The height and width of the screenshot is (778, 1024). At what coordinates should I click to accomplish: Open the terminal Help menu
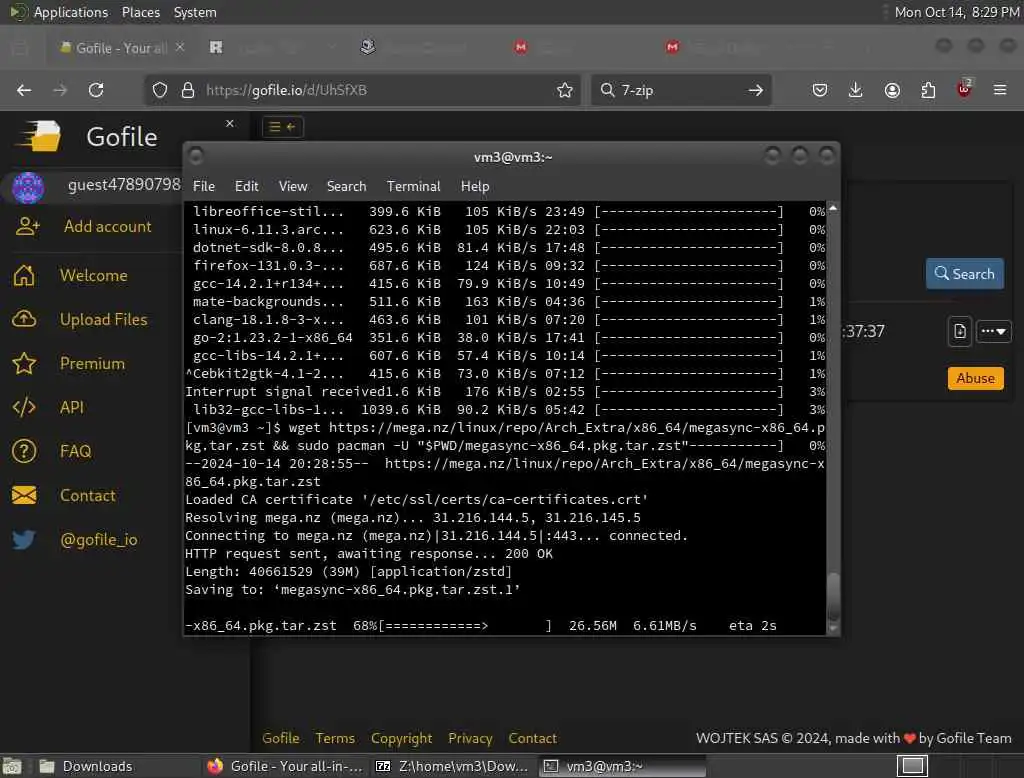pyautogui.click(x=475, y=186)
